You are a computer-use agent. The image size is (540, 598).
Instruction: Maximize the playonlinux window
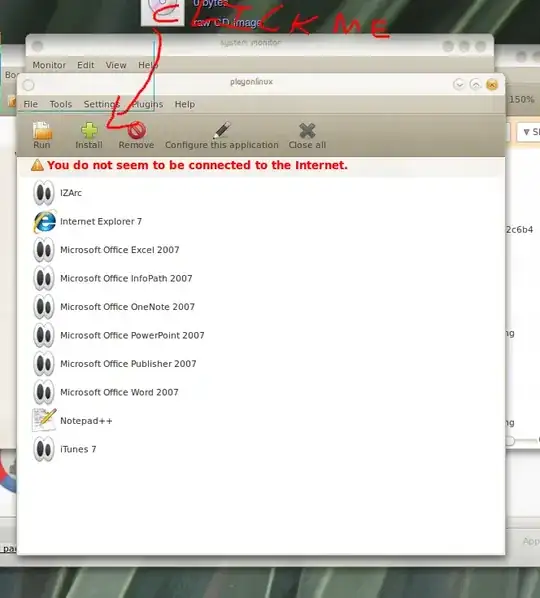476,84
